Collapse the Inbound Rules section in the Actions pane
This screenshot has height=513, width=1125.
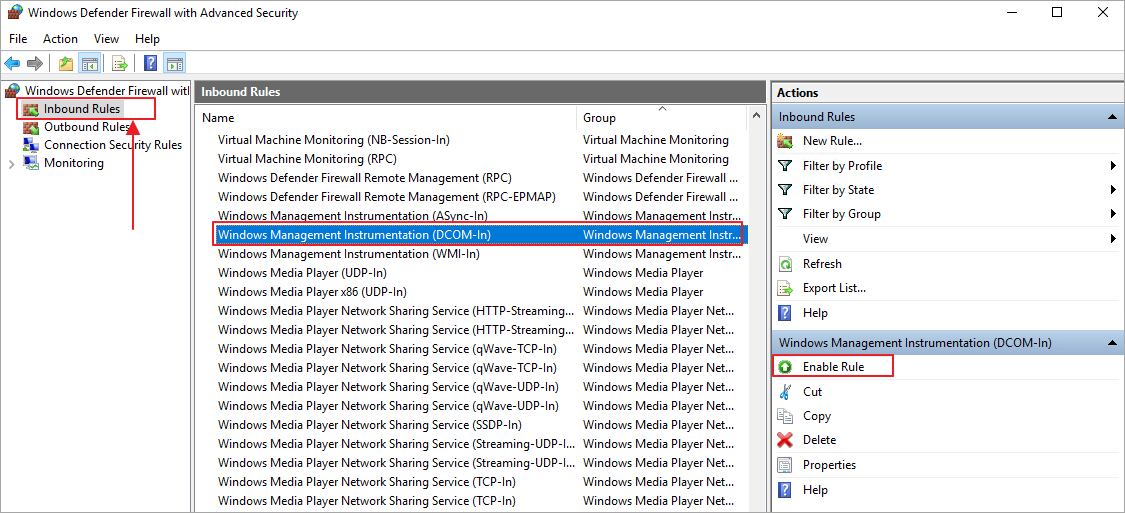pyautogui.click(x=1112, y=117)
